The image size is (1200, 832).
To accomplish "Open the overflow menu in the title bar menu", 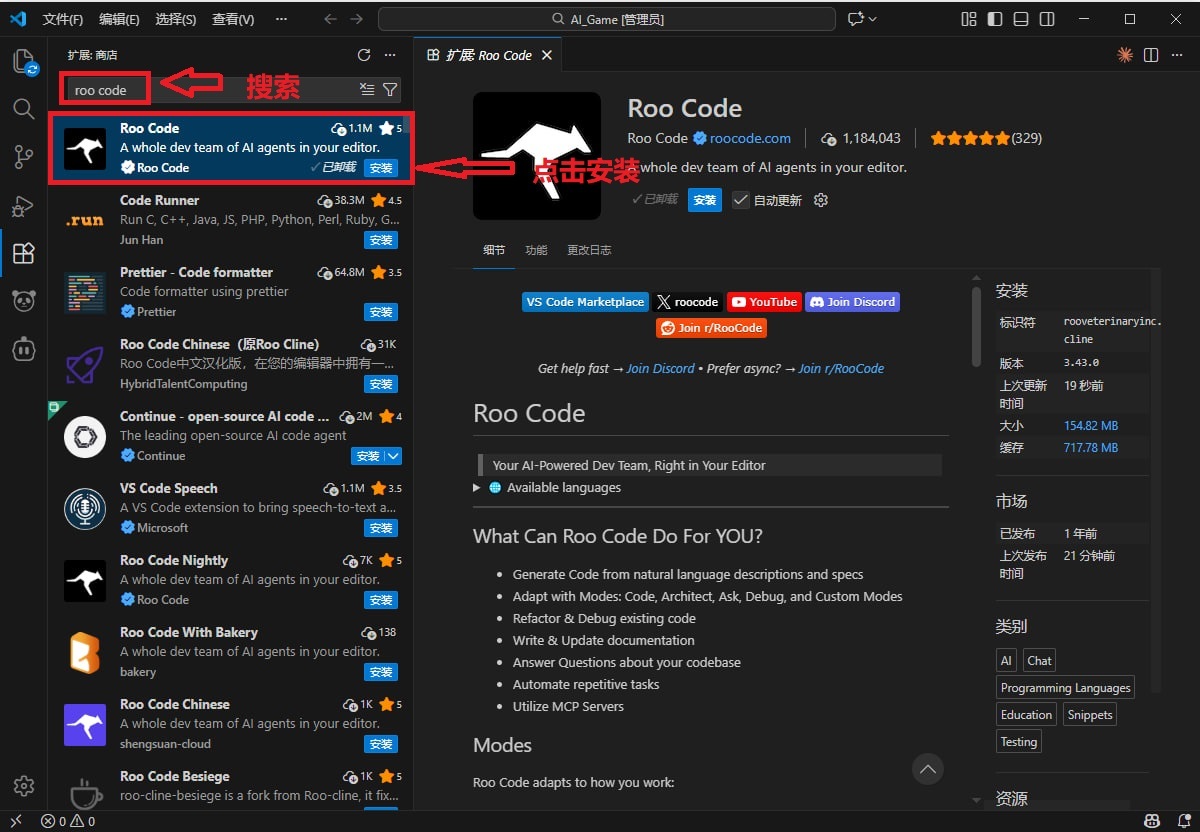I will pos(281,19).
